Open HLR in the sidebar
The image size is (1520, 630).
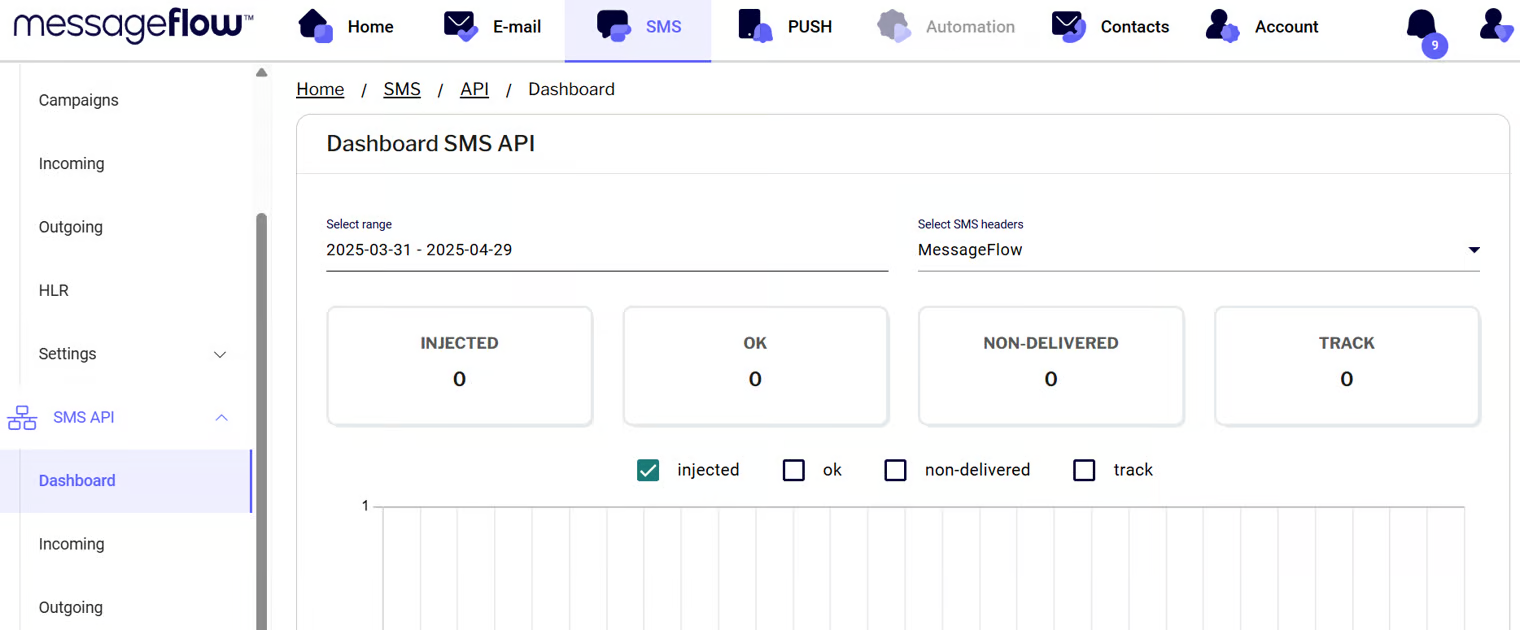(x=54, y=290)
